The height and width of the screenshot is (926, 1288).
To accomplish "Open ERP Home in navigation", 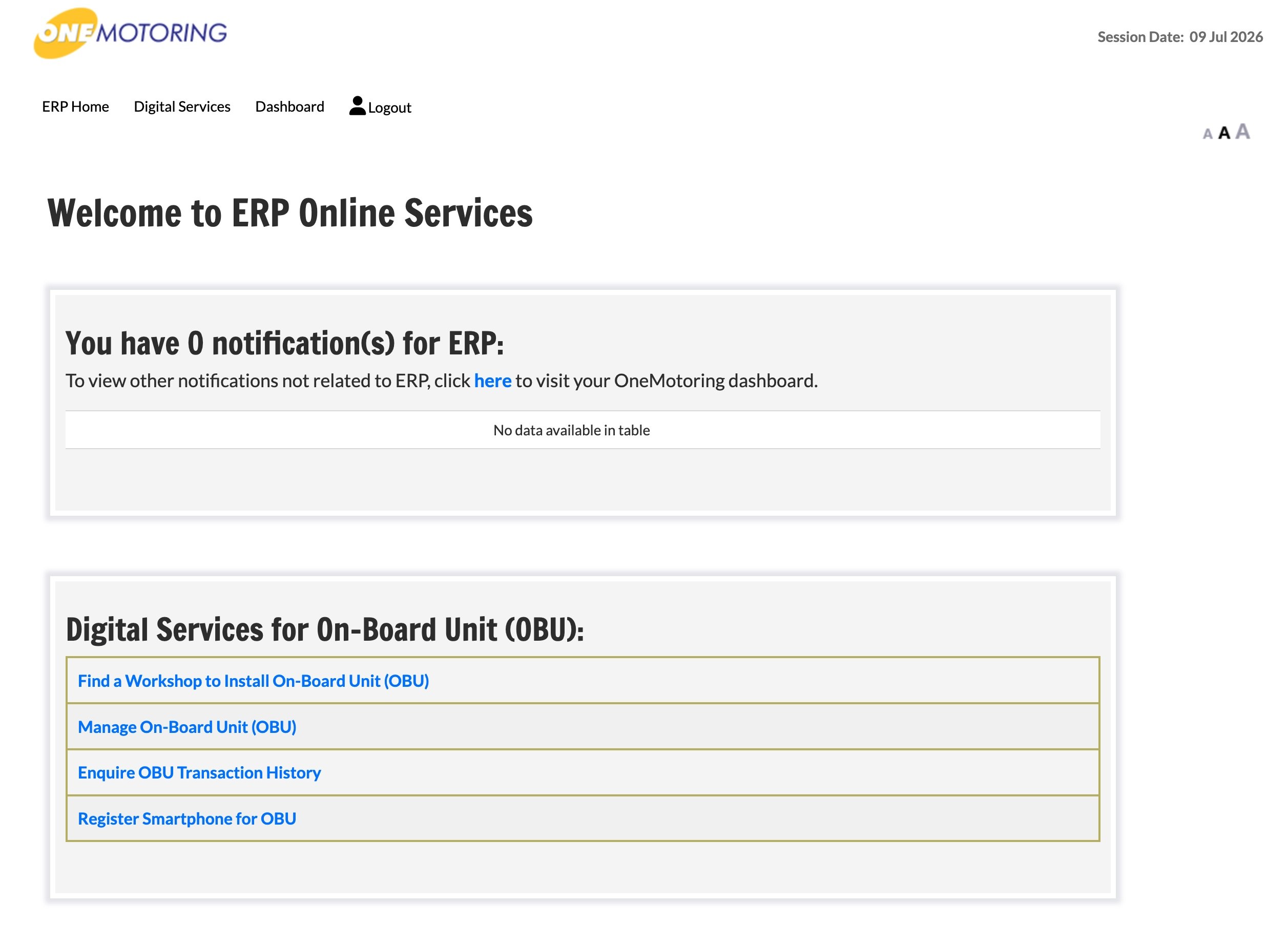I will click(x=75, y=107).
